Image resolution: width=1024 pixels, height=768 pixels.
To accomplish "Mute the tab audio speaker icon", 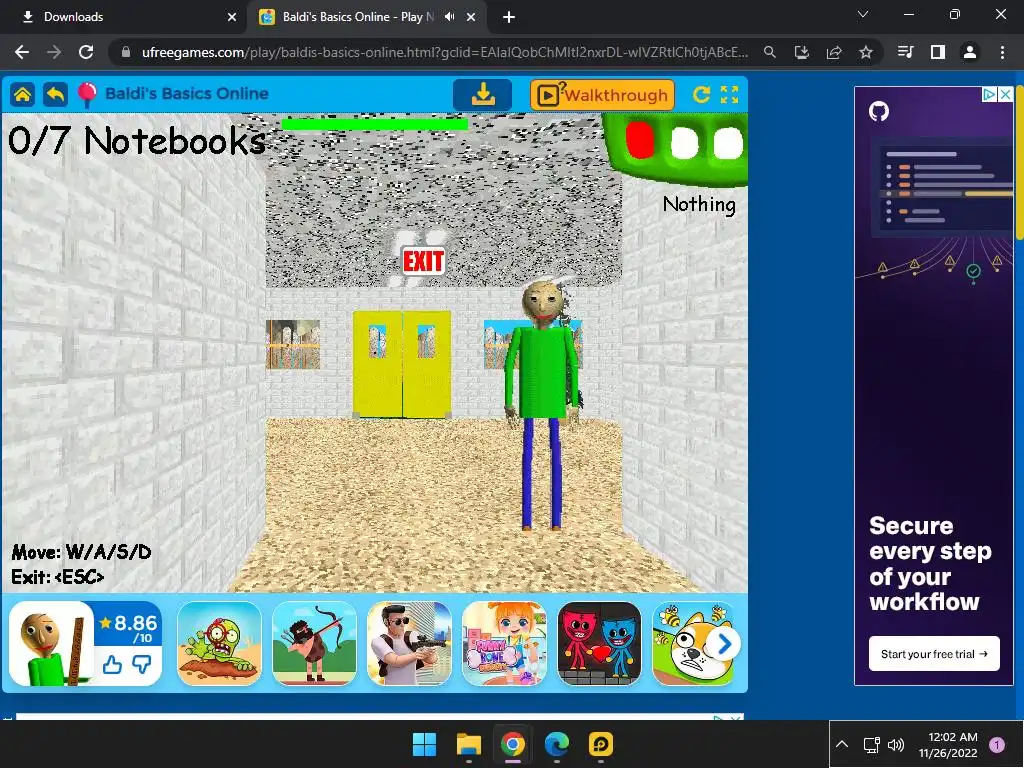I will (x=449, y=17).
